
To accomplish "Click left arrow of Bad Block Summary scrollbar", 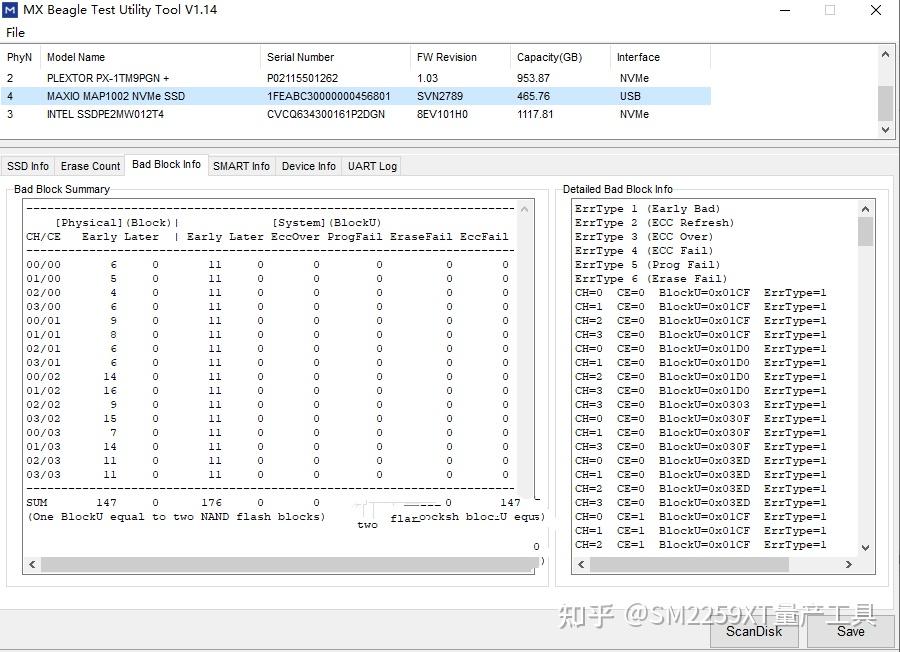I will click(31, 564).
